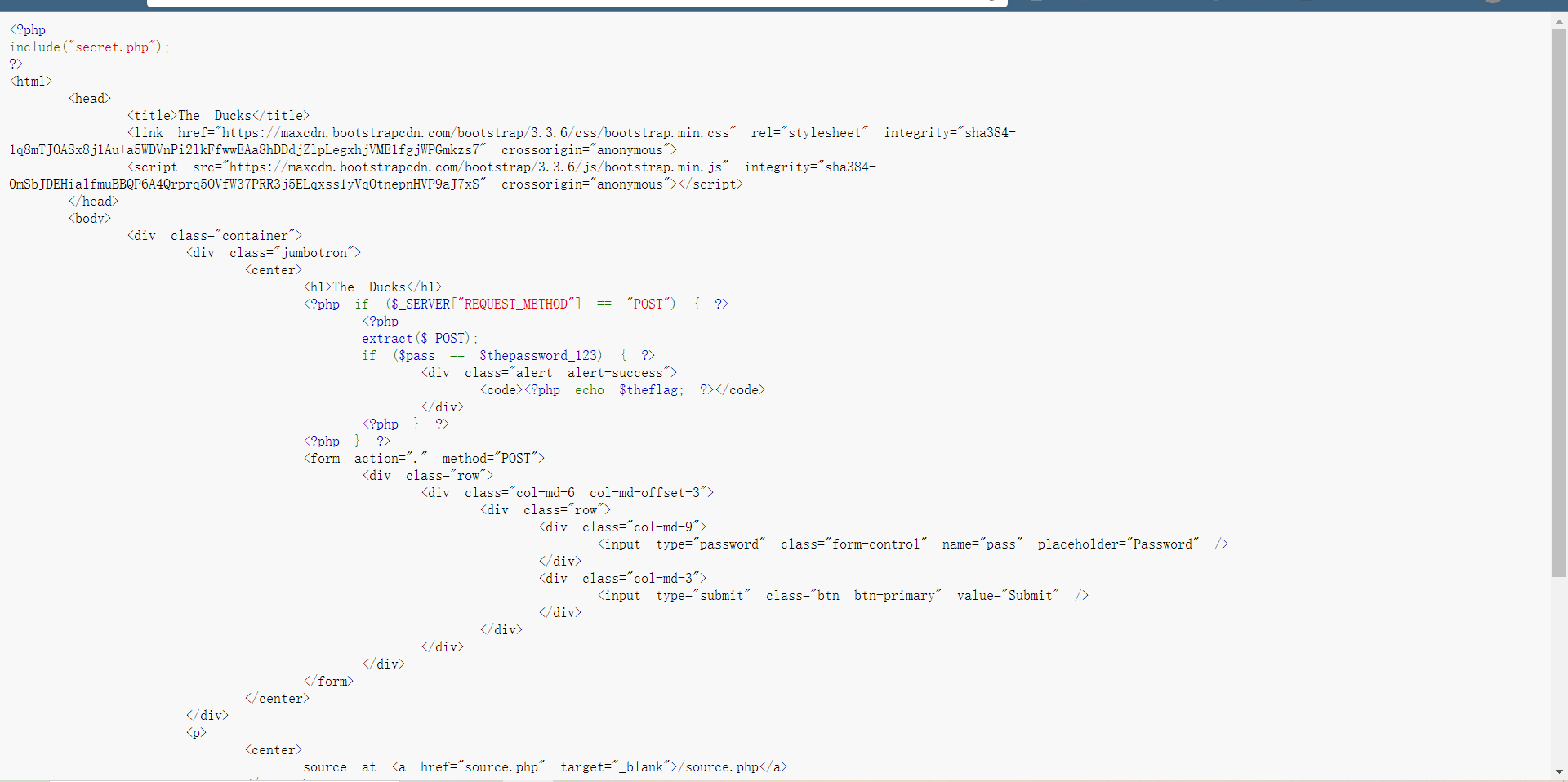Click the $thepassword_123 variable

[x=538, y=355]
